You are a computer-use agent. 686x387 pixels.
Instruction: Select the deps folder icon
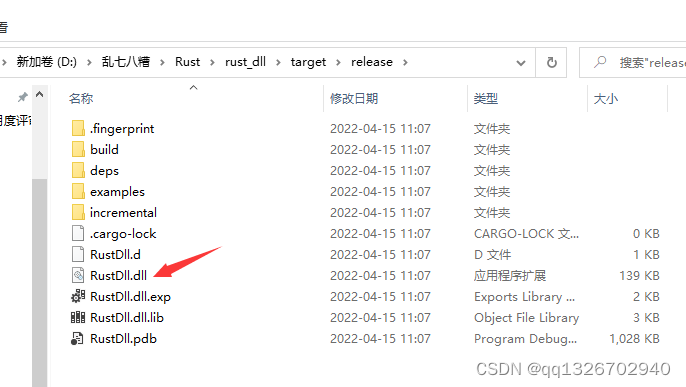coord(78,171)
